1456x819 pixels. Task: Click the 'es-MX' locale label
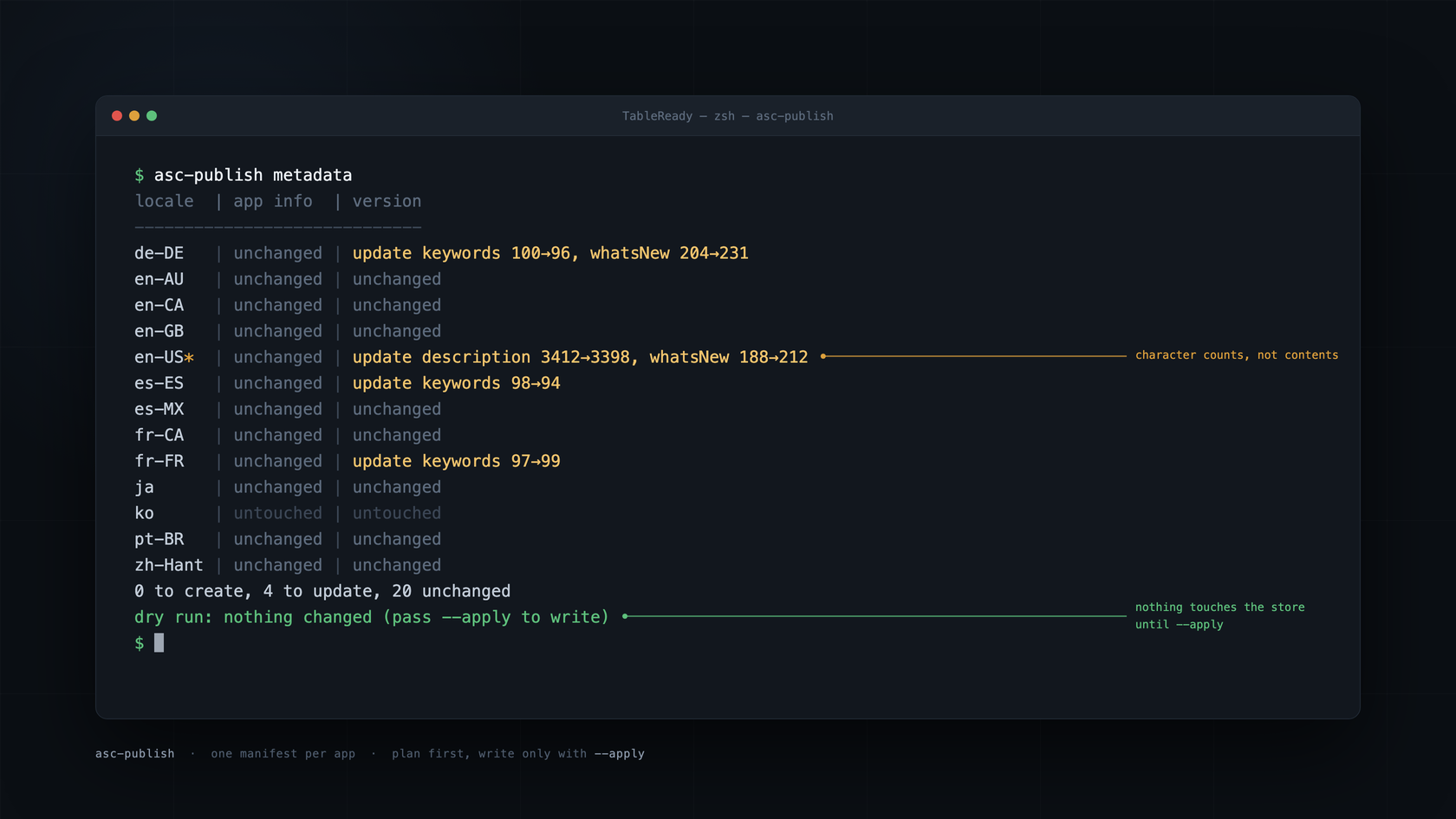pyautogui.click(x=159, y=409)
